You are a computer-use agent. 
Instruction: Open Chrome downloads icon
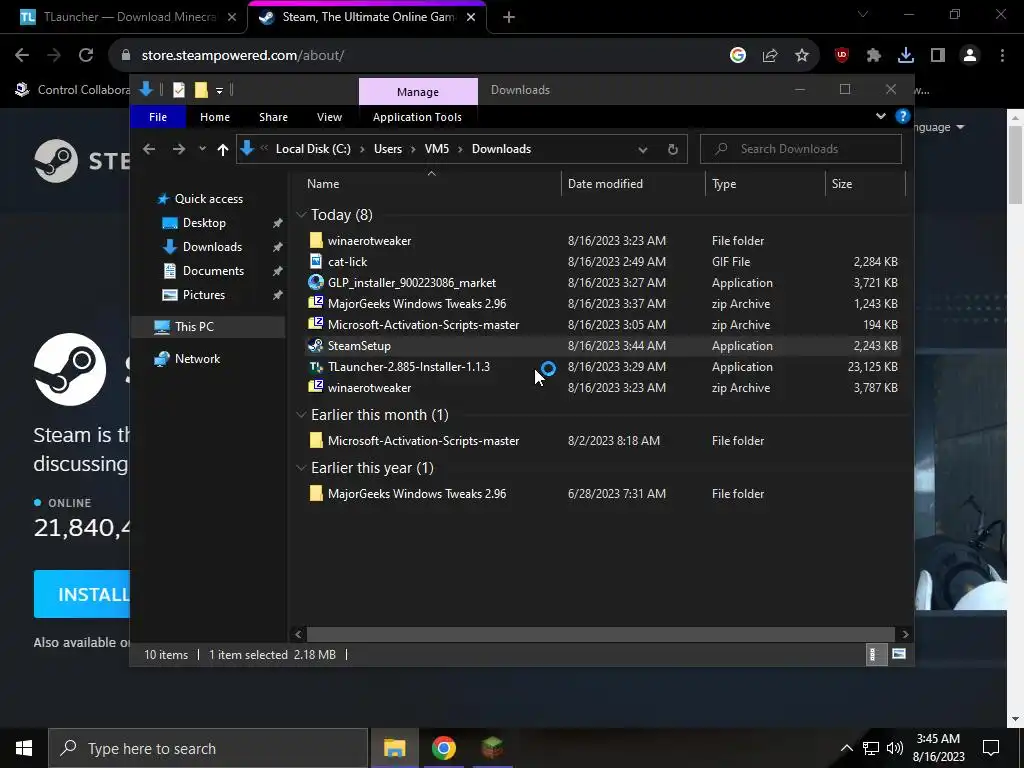pos(906,56)
